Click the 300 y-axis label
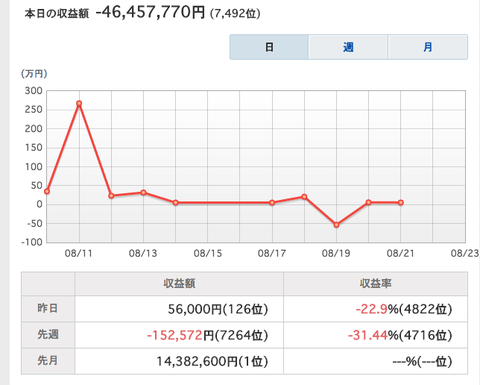Image resolution: width=480 pixels, height=385 pixels. pos(33,91)
